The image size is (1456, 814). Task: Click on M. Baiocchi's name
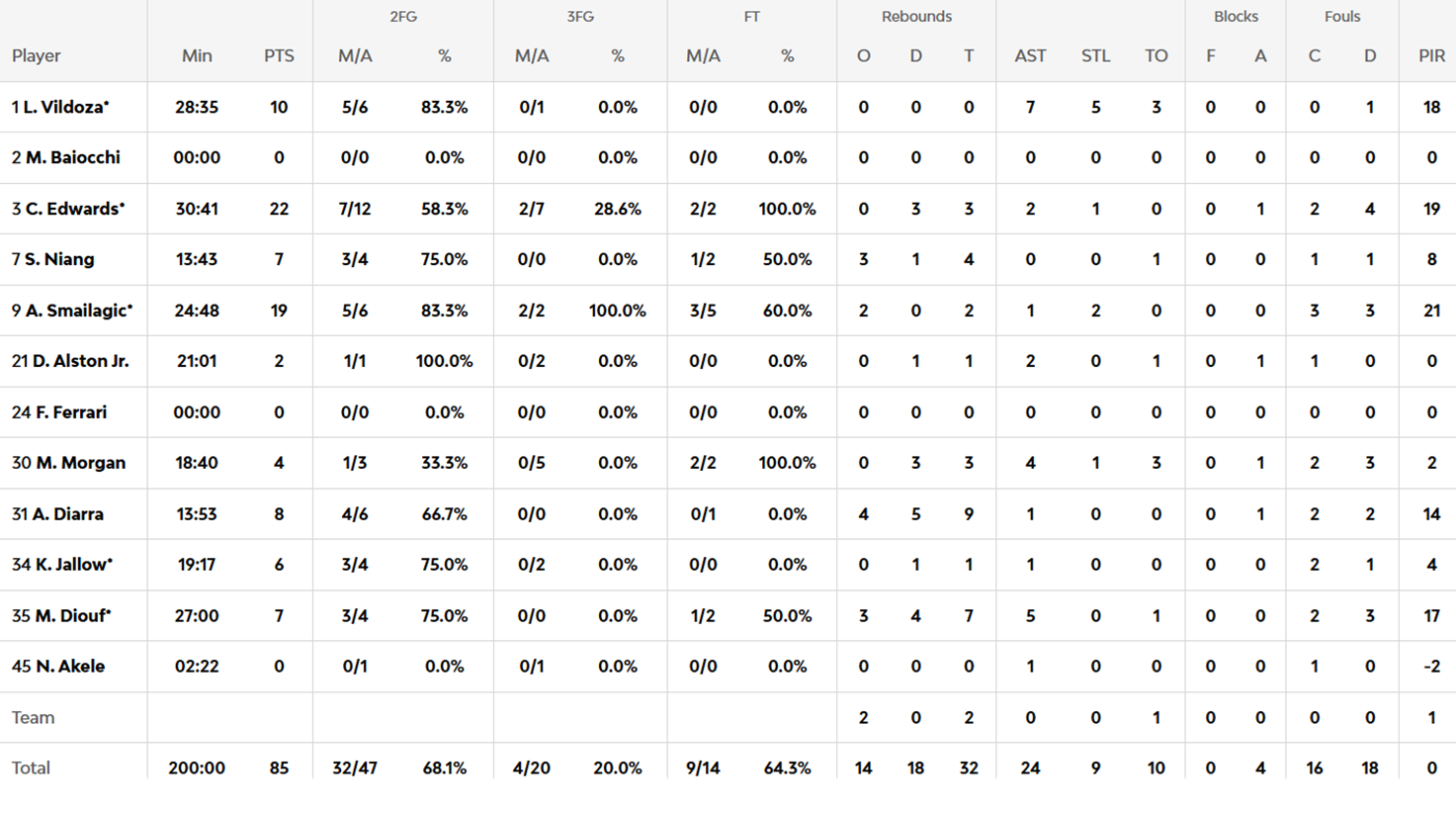tap(72, 157)
